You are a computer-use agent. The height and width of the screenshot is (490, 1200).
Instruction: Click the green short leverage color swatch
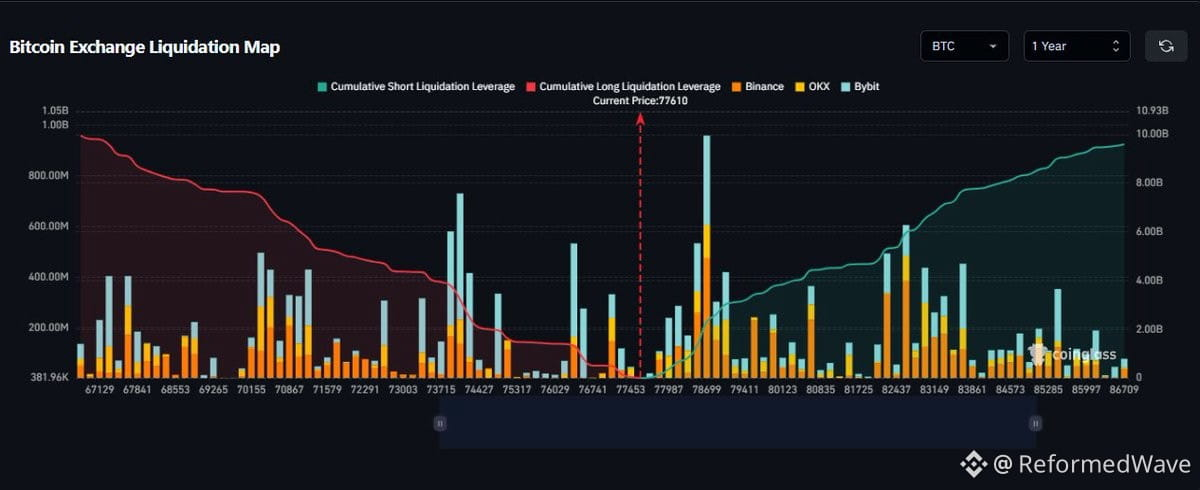click(320, 87)
